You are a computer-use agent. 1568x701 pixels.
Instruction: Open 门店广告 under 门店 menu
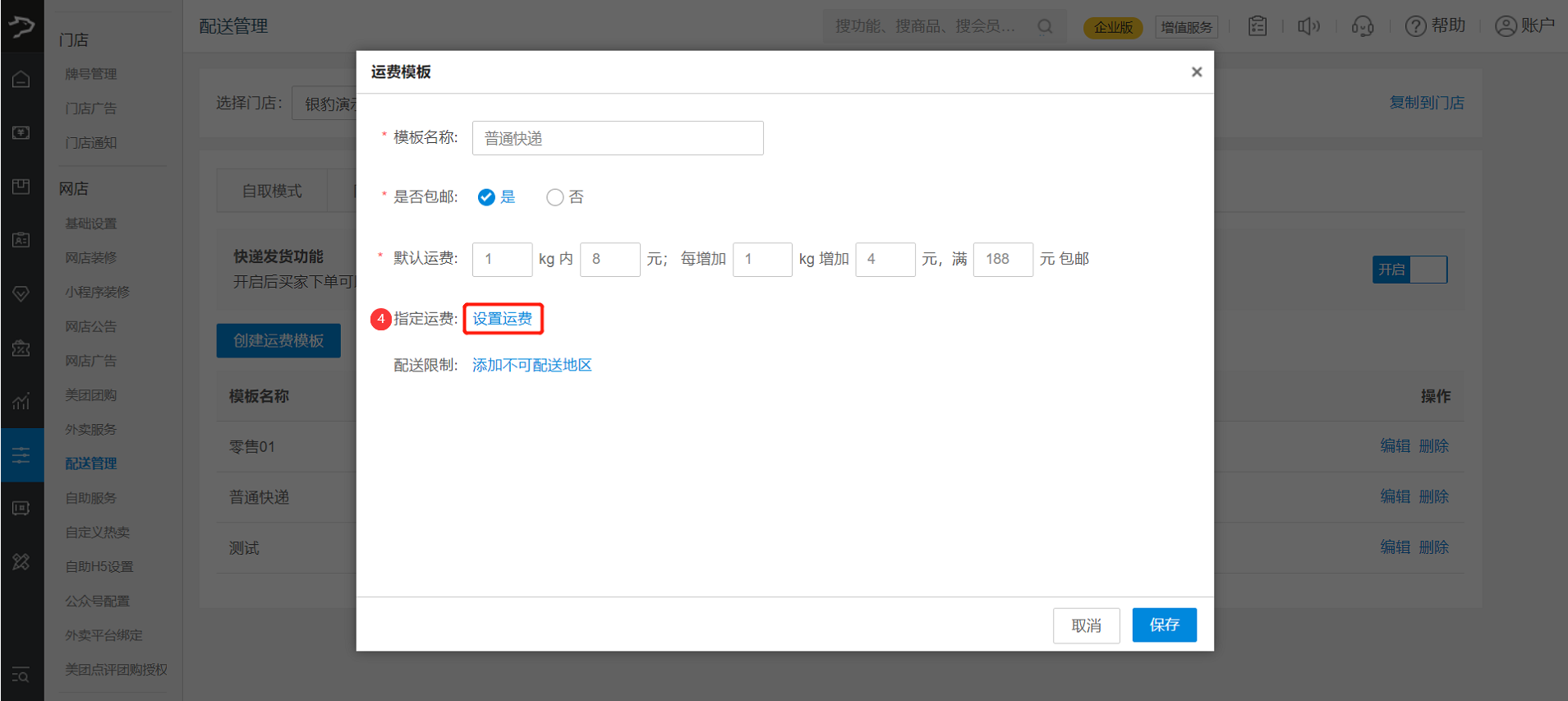(x=91, y=108)
